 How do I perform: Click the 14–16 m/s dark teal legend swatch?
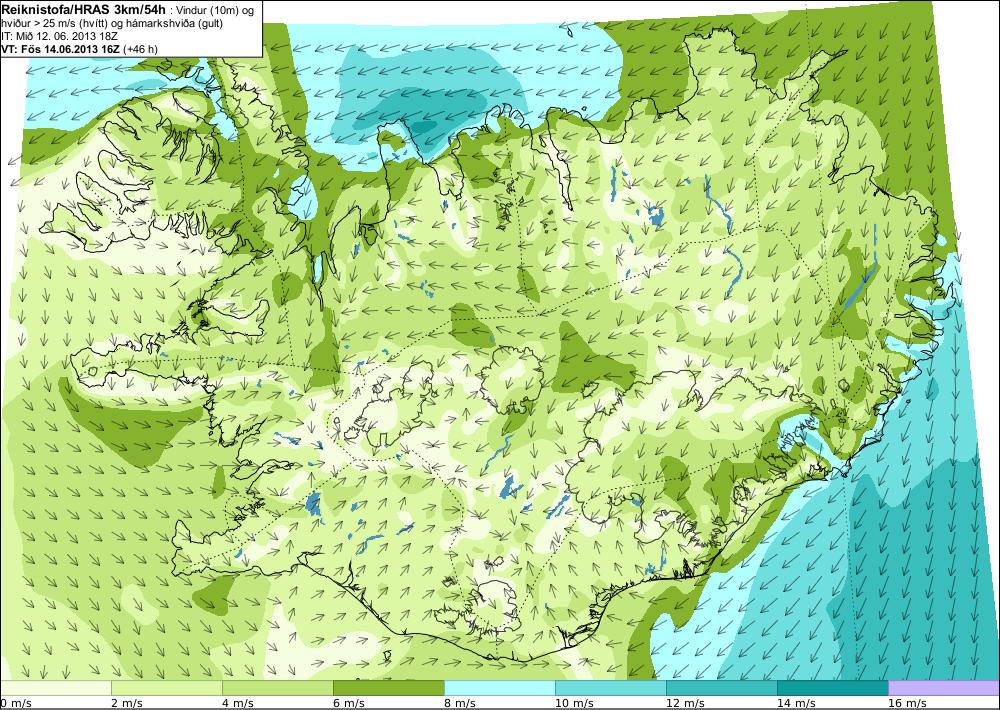coord(832,688)
